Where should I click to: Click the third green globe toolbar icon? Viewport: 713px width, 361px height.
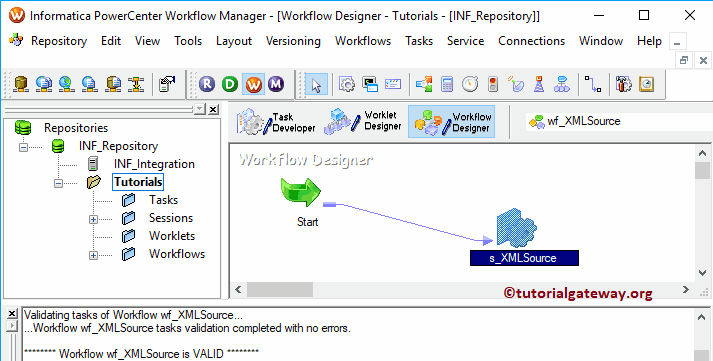tap(66, 84)
